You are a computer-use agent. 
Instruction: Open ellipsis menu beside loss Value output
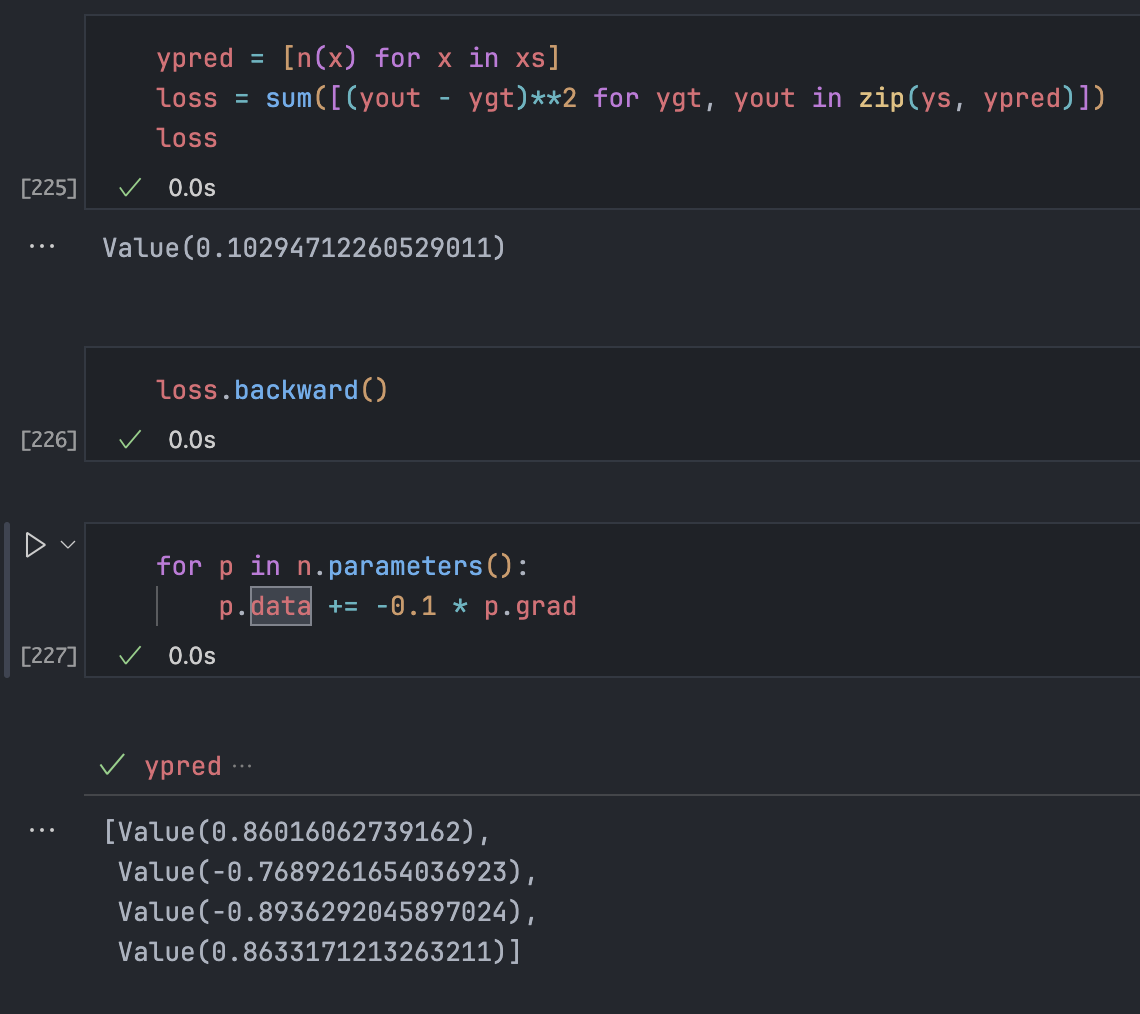point(42,246)
